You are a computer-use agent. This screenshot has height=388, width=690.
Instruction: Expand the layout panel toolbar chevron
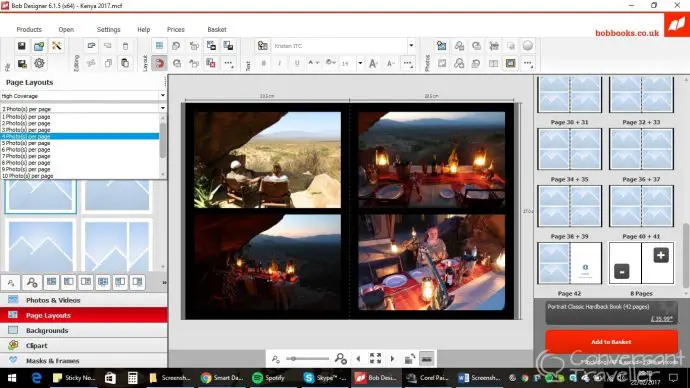click(164, 282)
